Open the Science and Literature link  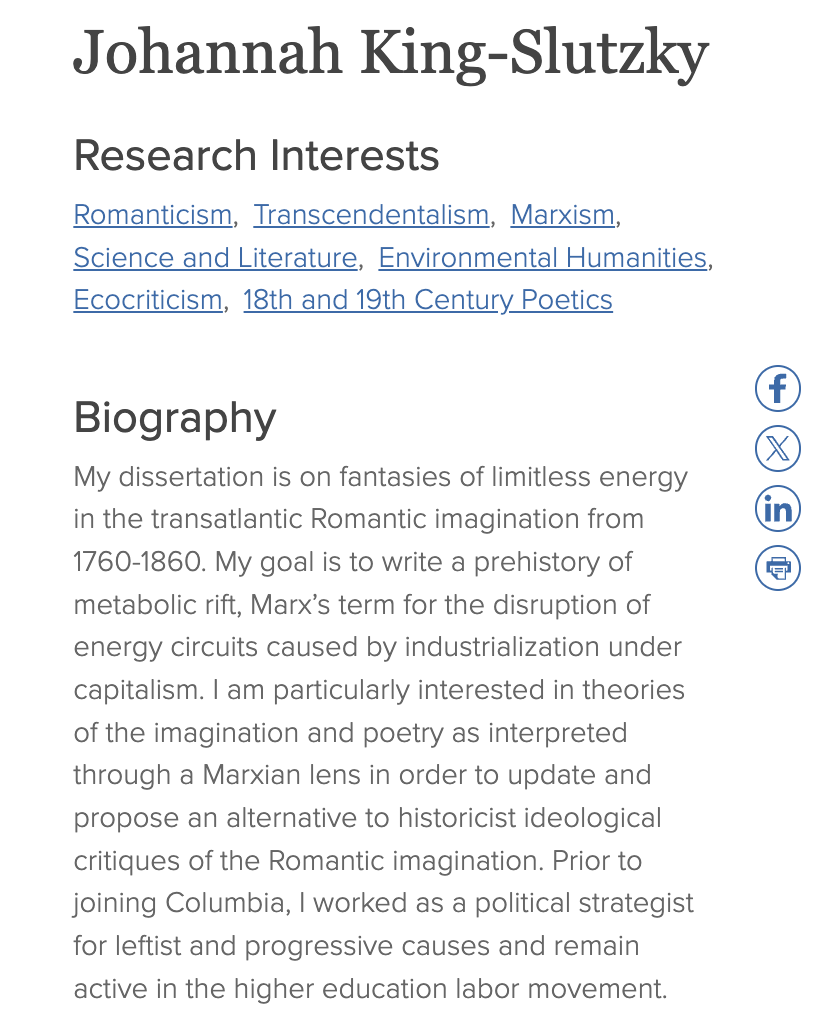click(215, 258)
